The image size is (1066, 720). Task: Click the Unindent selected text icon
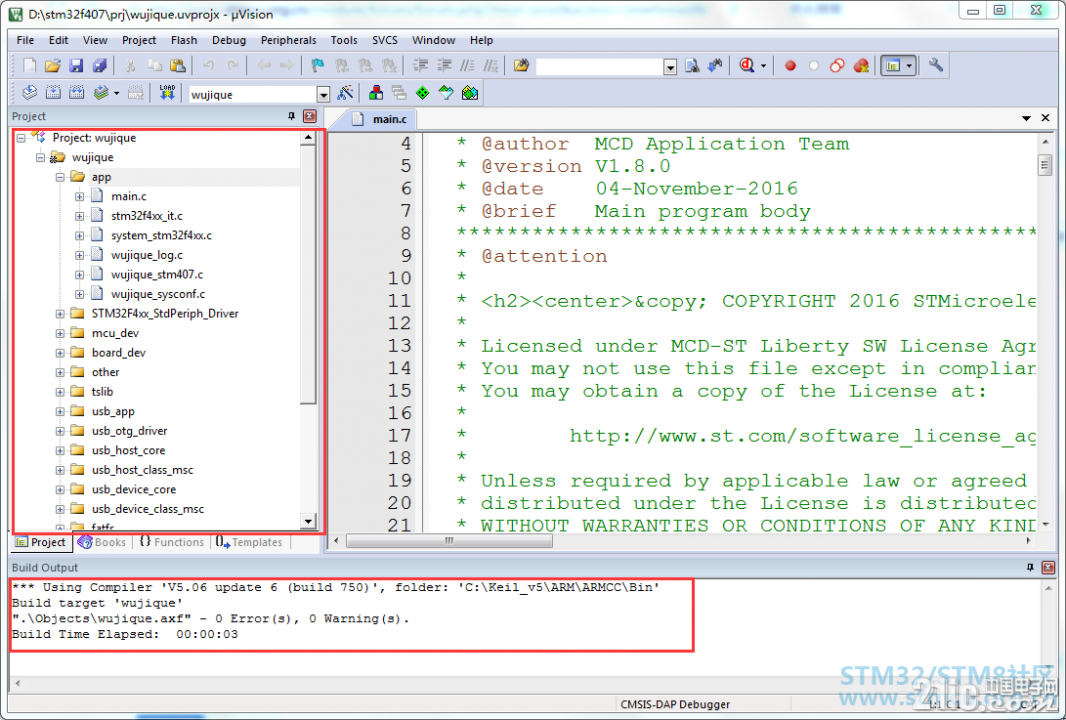[x=444, y=66]
